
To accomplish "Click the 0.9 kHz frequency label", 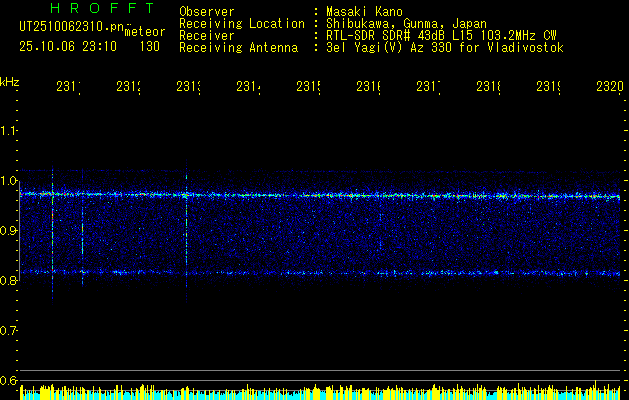I will point(8,231).
